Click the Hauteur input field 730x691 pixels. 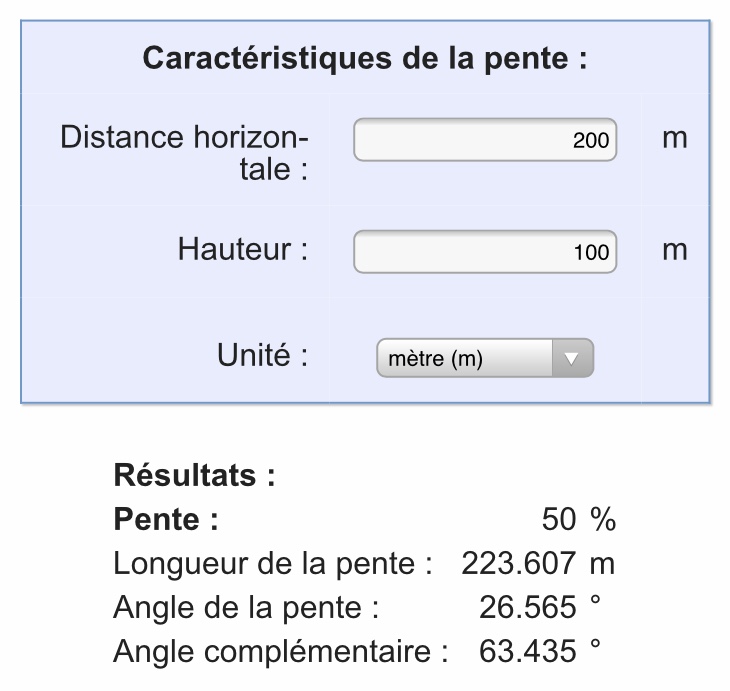tap(485, 251)
